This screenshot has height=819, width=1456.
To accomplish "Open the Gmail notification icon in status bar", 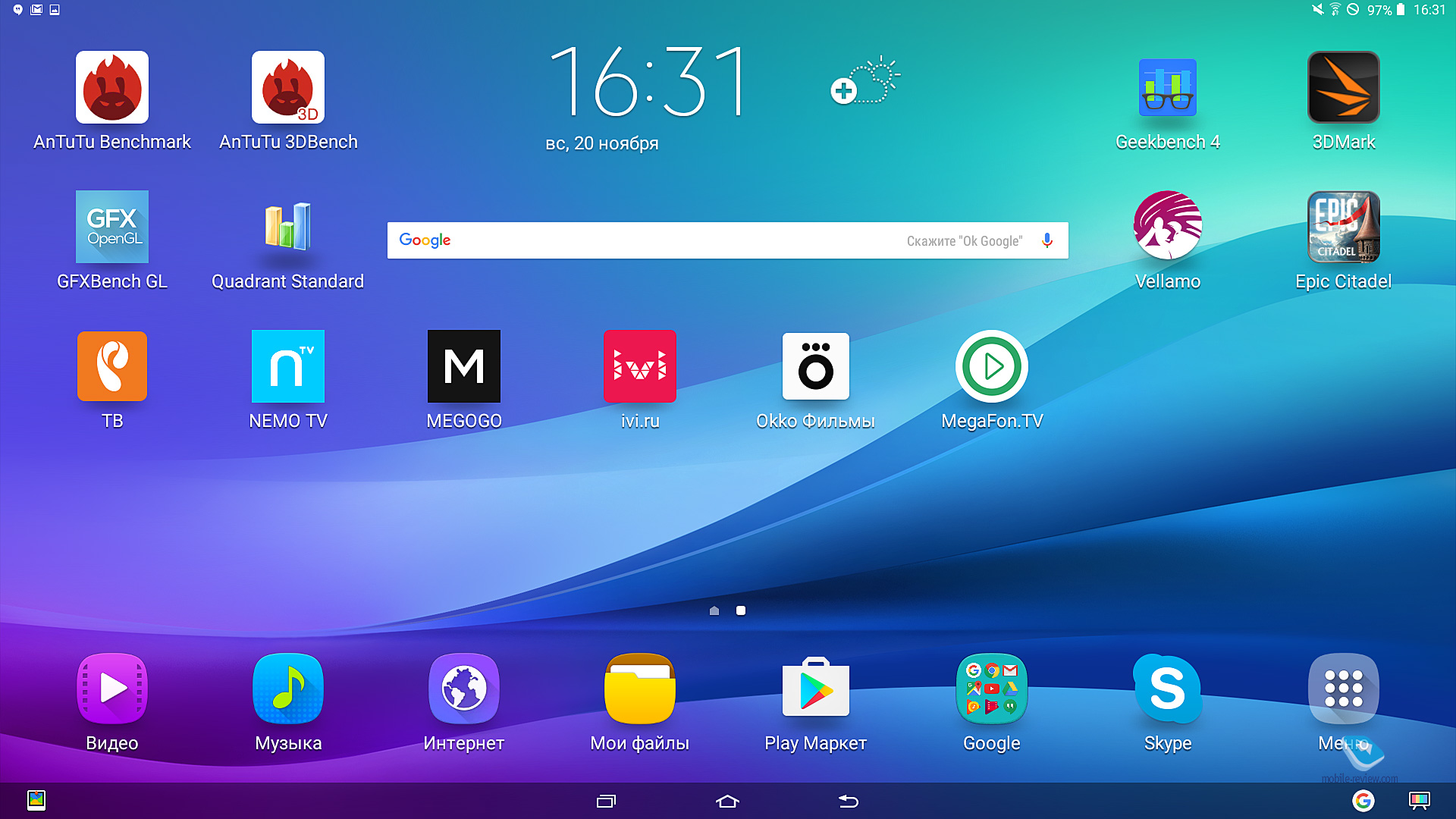I will (36, 10).
